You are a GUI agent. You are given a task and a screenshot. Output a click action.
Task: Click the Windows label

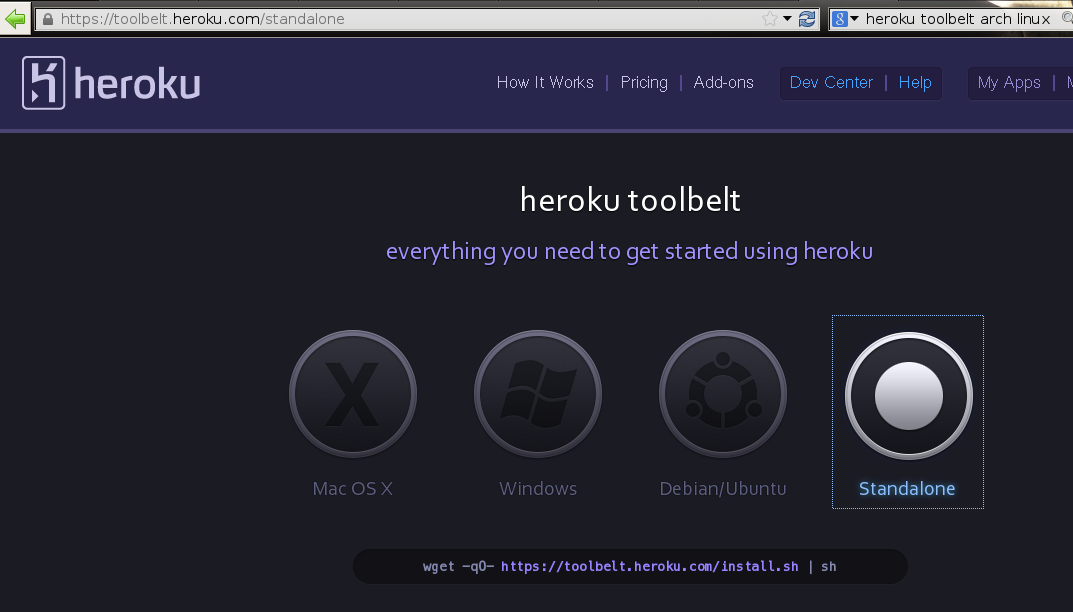coord(538,489)
